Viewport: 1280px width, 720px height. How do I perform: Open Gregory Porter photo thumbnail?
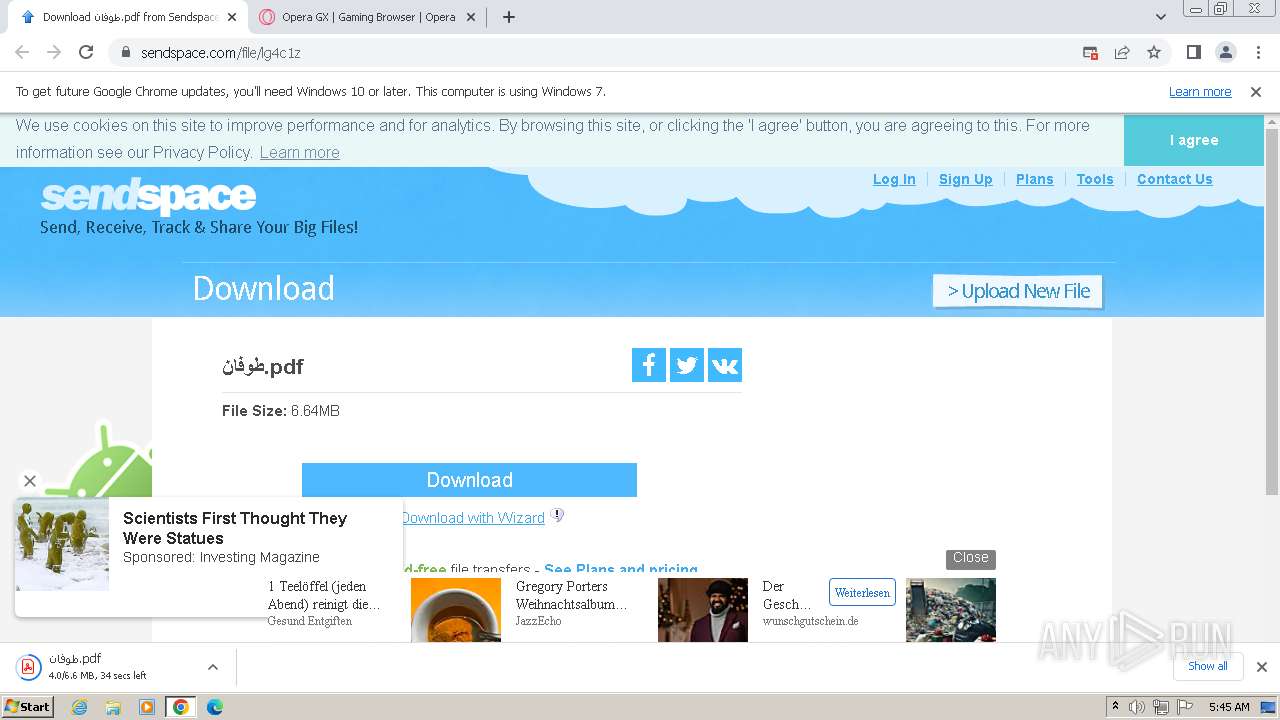703,610
